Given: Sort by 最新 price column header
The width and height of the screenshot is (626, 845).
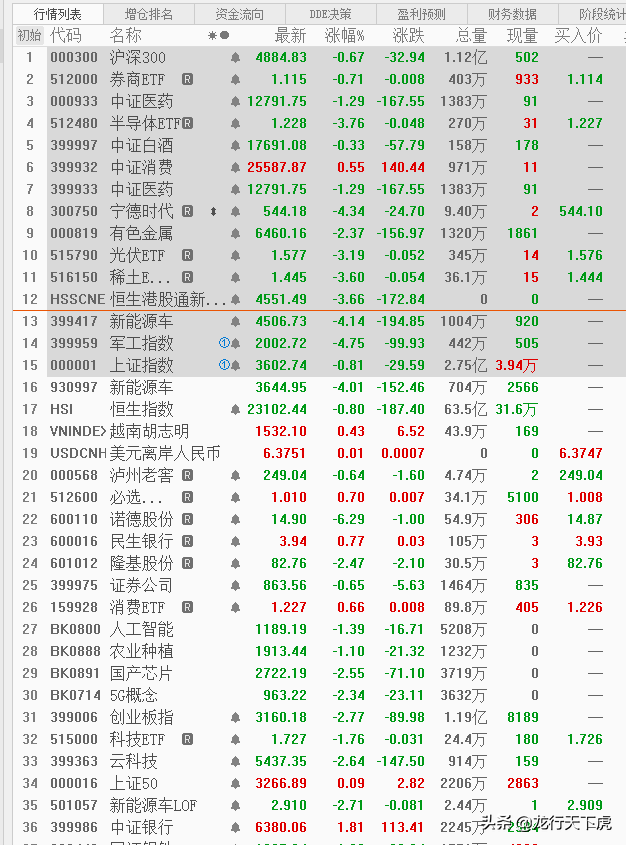Looking at the screenshot, I should pyautogui.click(x=290, y=36).
